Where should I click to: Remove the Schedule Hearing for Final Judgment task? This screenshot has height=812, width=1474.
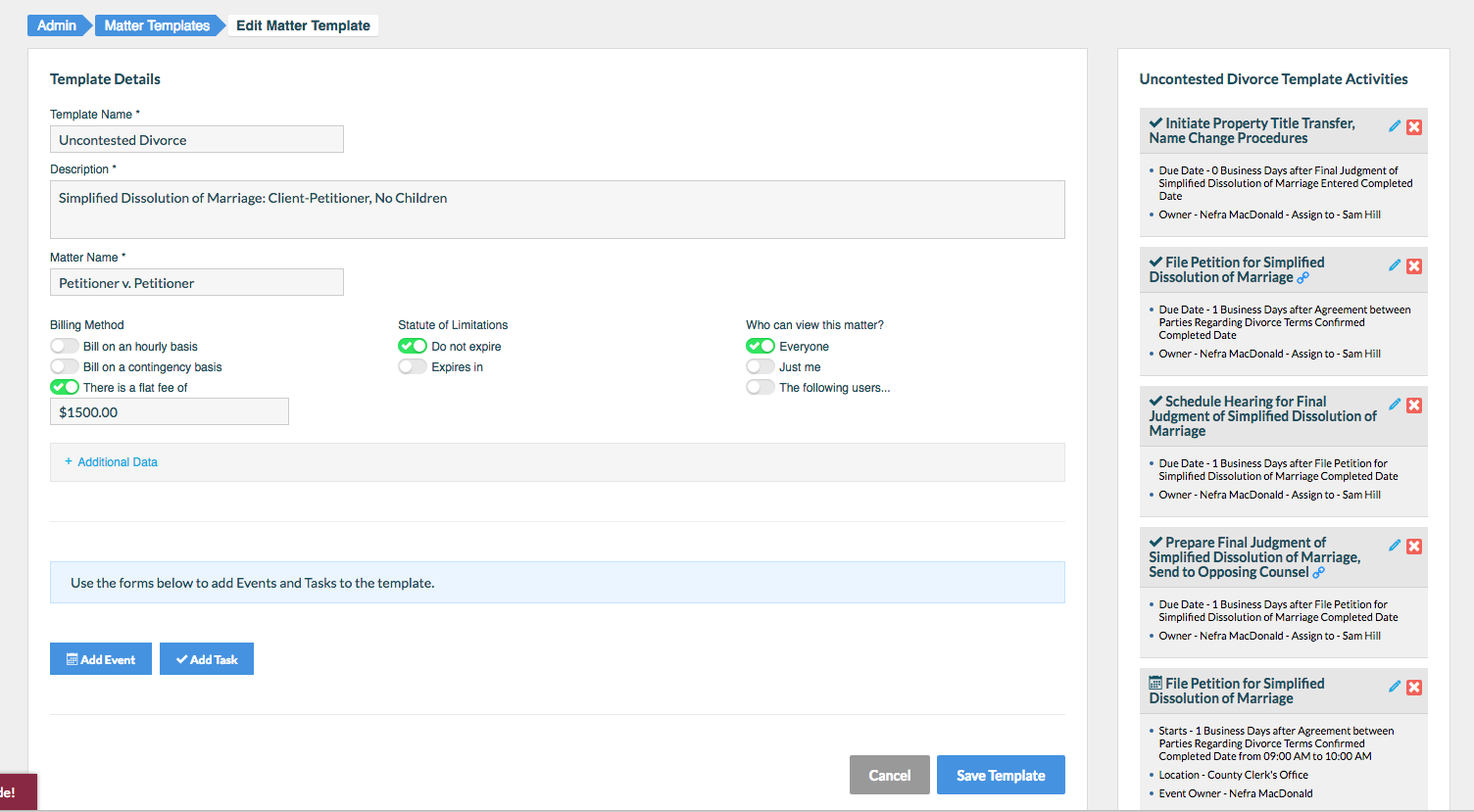1414,406
